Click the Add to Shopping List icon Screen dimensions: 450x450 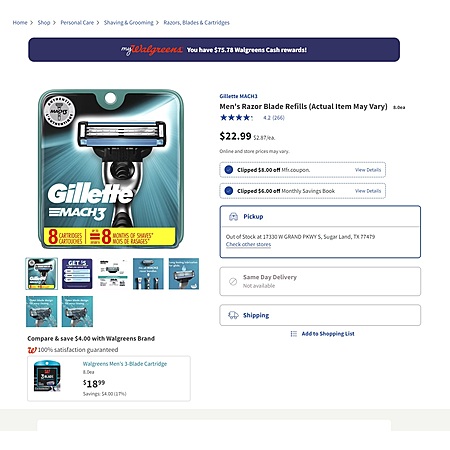pos(294,334)
